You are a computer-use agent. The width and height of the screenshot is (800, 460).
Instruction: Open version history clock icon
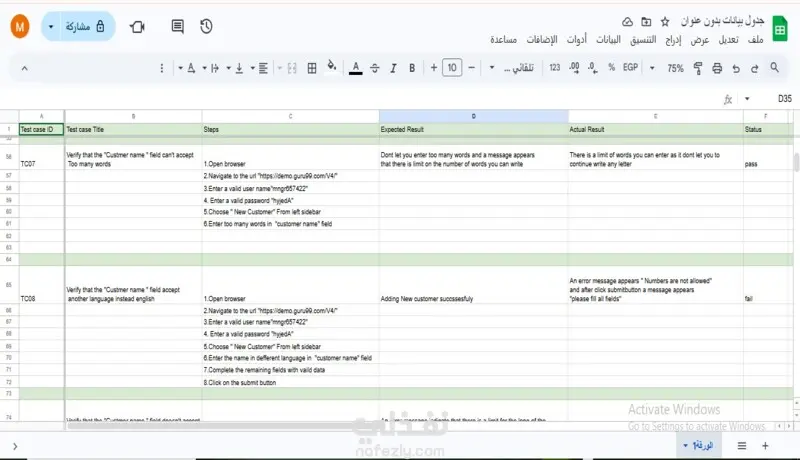click(x=206, y=27)
